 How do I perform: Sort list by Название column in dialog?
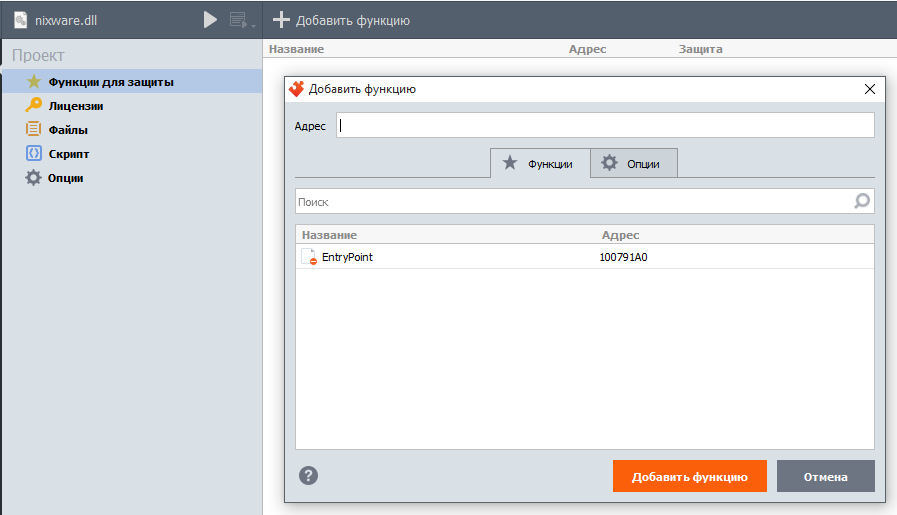click(x=330, y=235)
